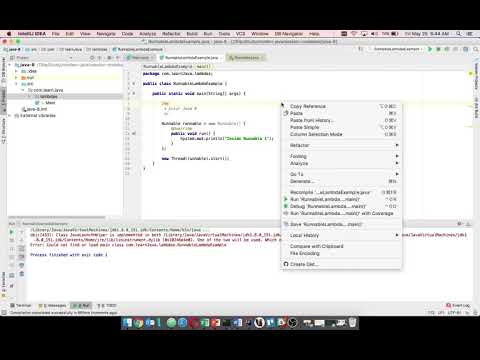The image size is (480, 360).
Task: Click the Scroll from Source icon in Project panel
Action: click(x=92, y=58)
